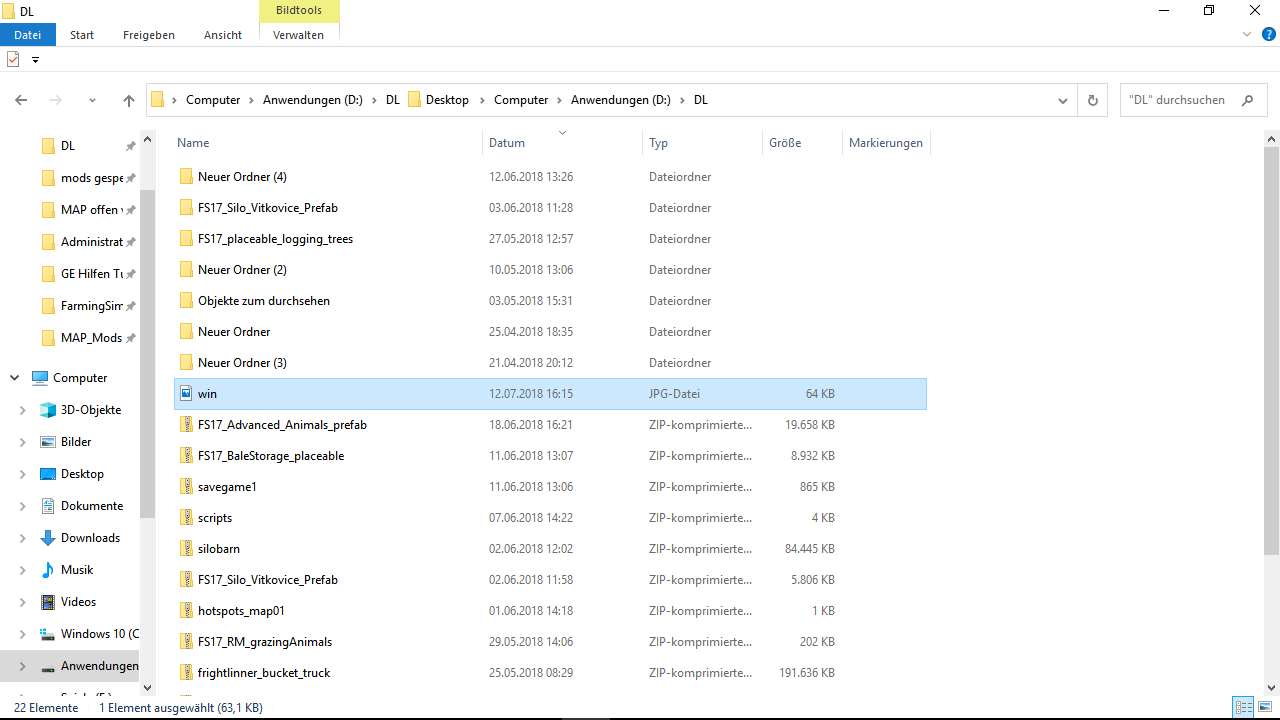Select the Neuer Ordner (3) folder

(550, 363)
